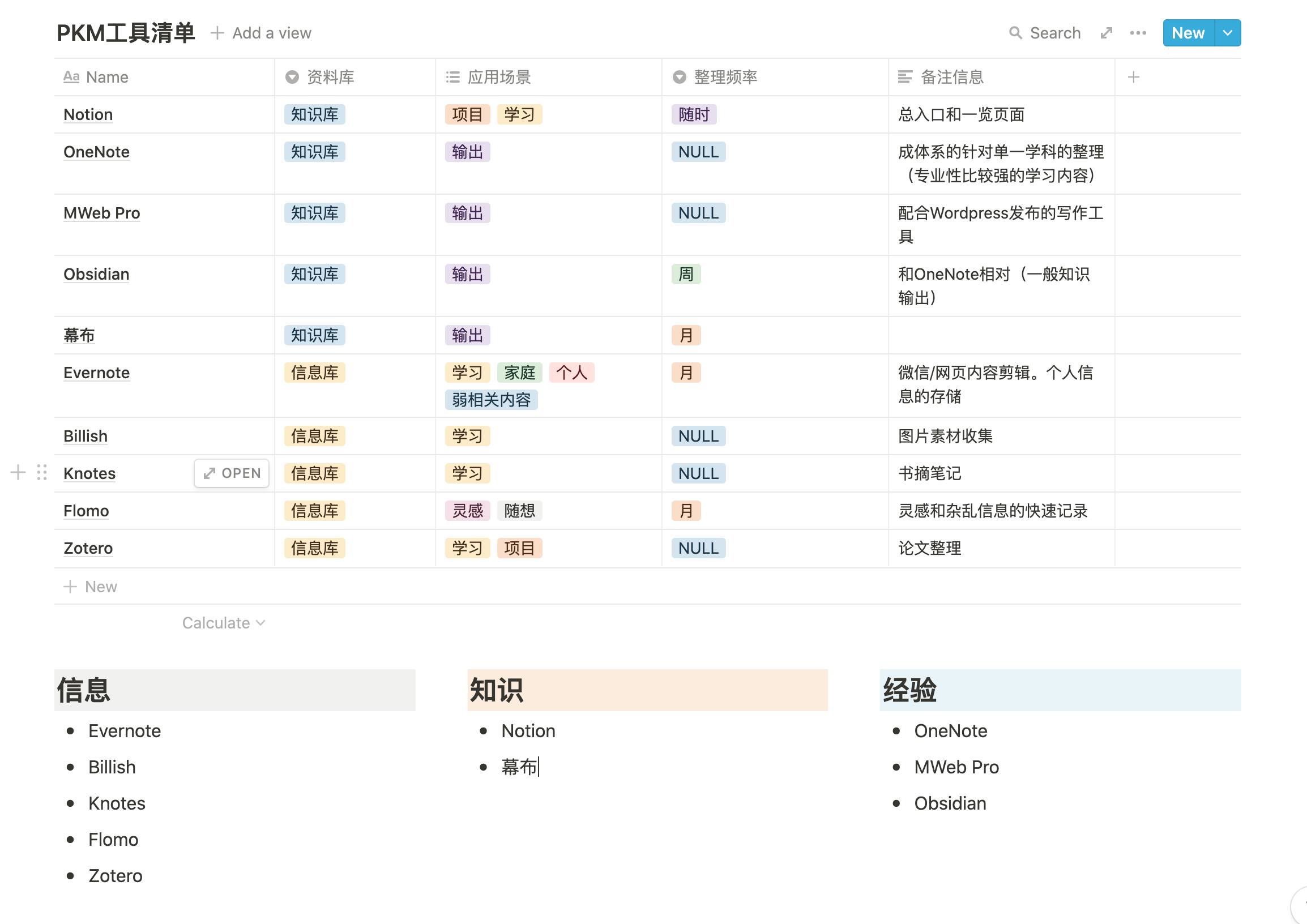The image size is (1307, 924).
Task: Open the Billish row title
Action: (86, 436)
